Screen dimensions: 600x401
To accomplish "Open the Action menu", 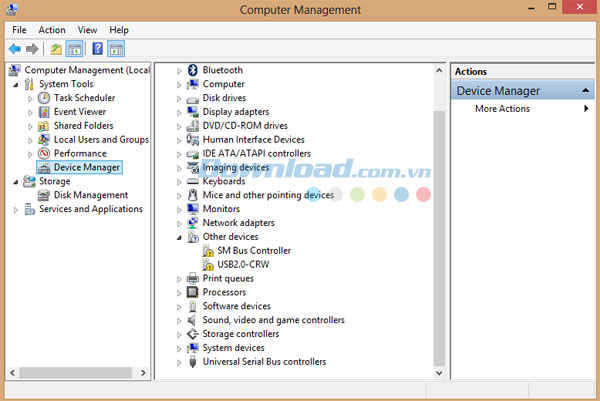I will (51, 30).
